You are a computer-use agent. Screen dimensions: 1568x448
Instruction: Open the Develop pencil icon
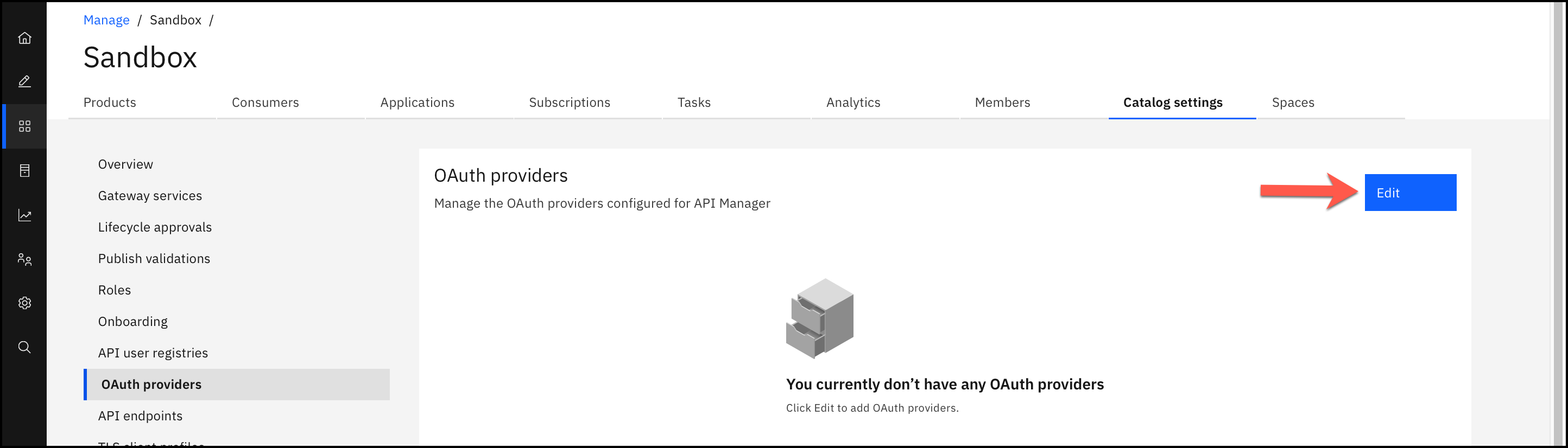(x=24, y=81)
